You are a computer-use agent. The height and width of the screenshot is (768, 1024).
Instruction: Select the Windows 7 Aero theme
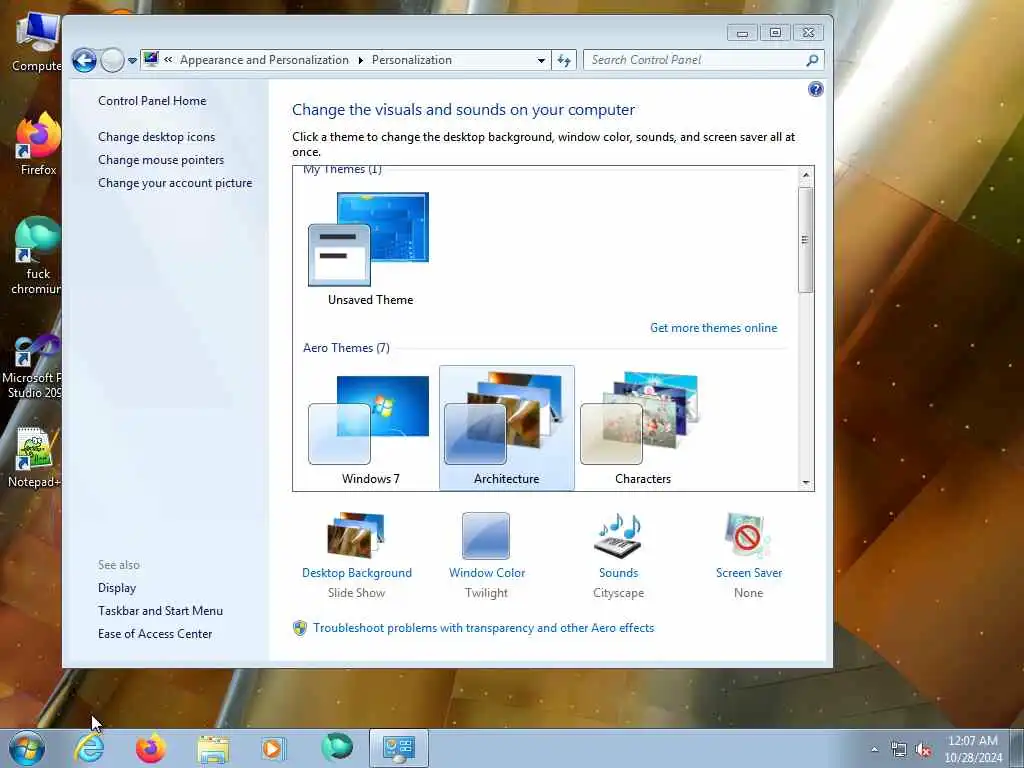pyautogui.click(x=370, y=428)
